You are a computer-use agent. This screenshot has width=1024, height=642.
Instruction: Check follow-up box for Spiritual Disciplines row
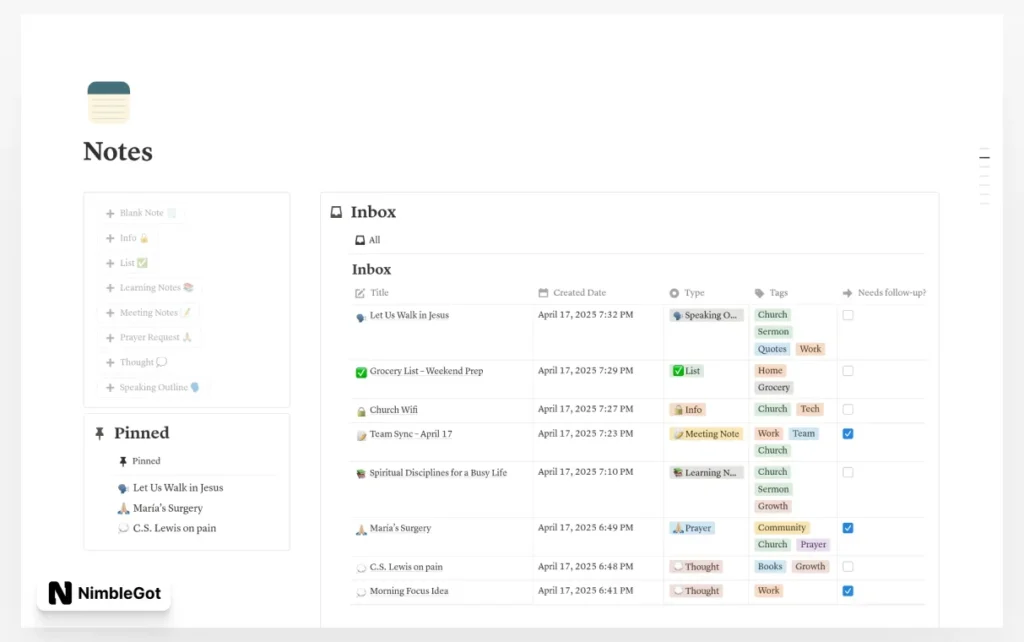(848, 472)
